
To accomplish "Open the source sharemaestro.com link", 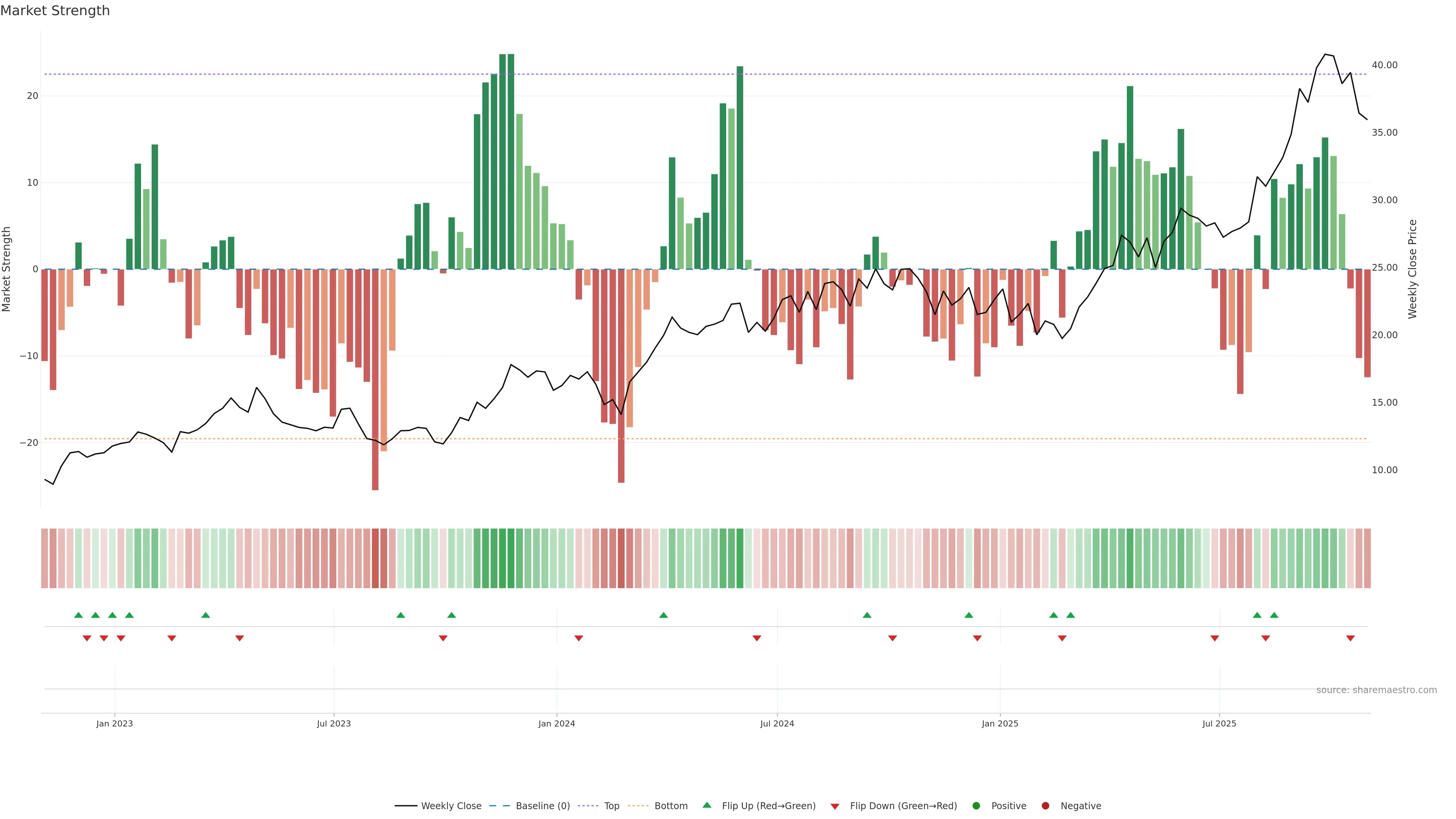I will pyautogui.click(x=1376, y=690).
